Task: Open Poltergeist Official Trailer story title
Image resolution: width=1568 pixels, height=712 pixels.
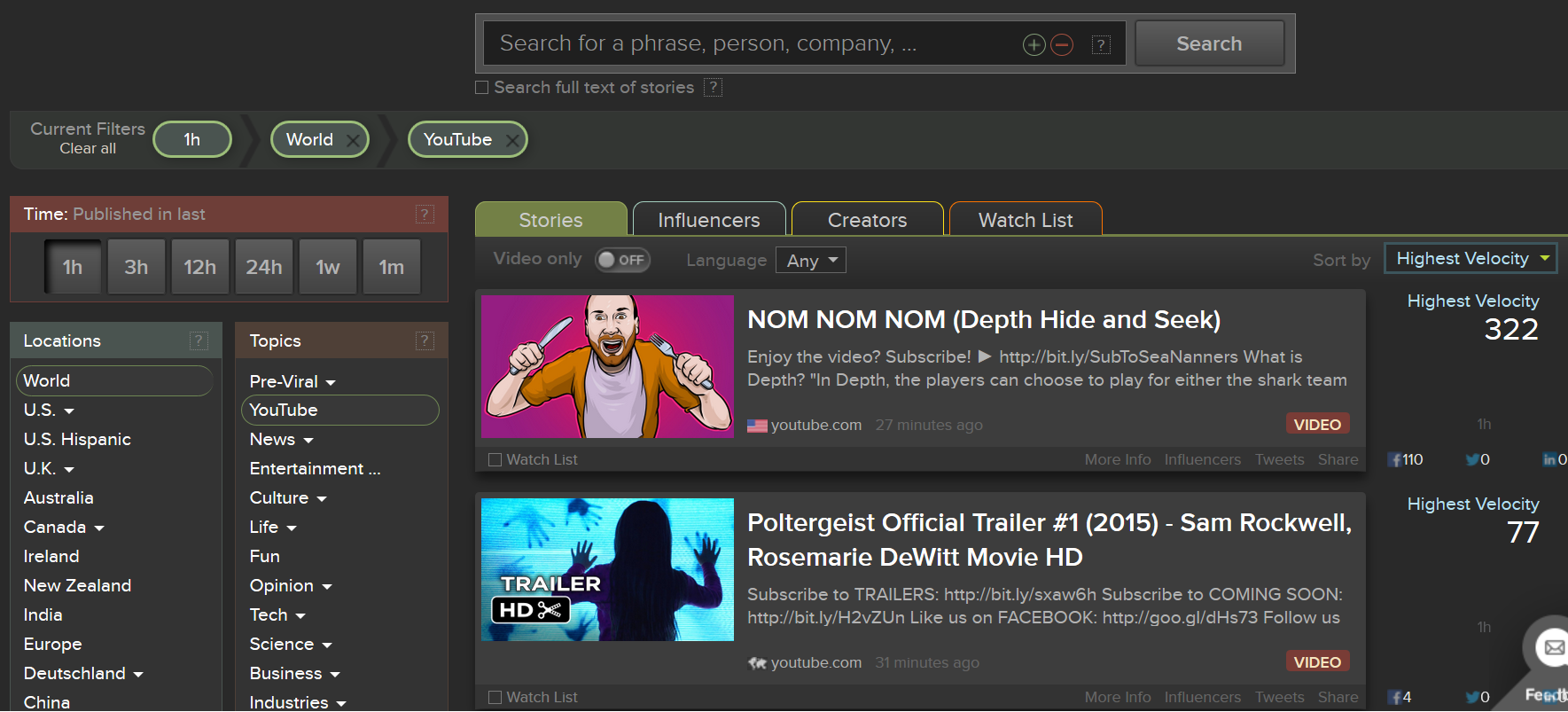Action: (x=1049, y=540)
